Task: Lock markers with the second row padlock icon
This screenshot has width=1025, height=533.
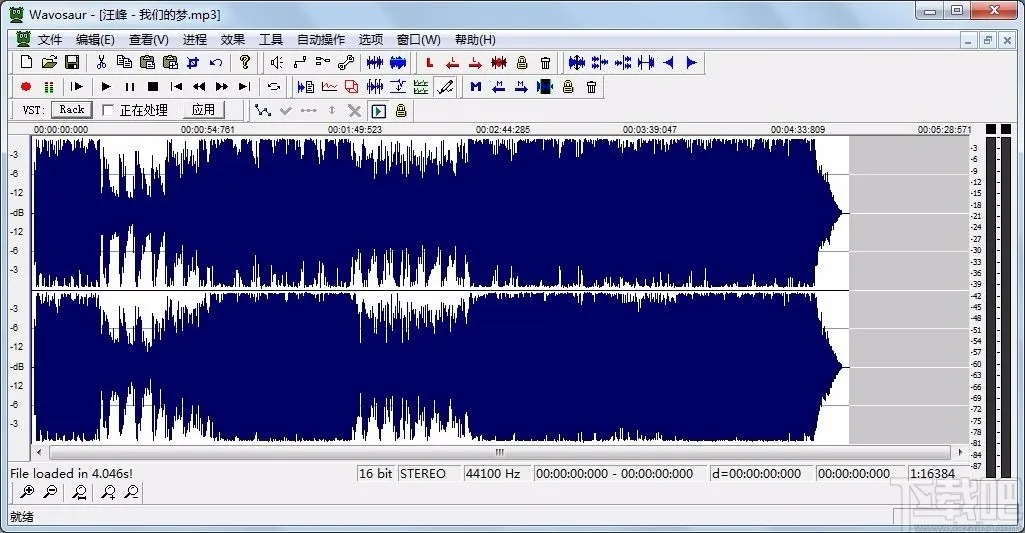Action: pos(568,86)
